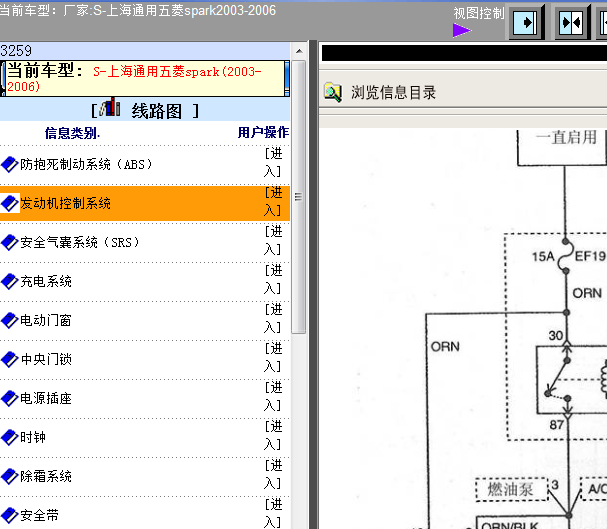The height and width of the screenshot is (529, 607).
Task: Click [进入] next to 电源插座
Action: point(273,397)
